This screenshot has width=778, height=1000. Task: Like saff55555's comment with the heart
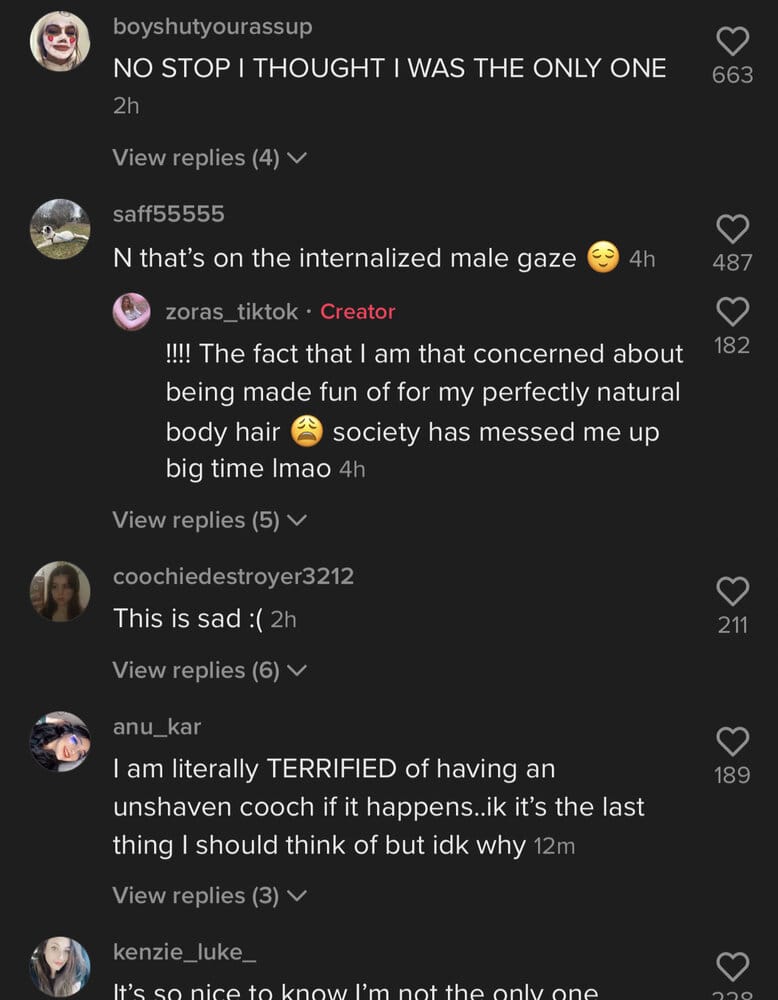733,229
